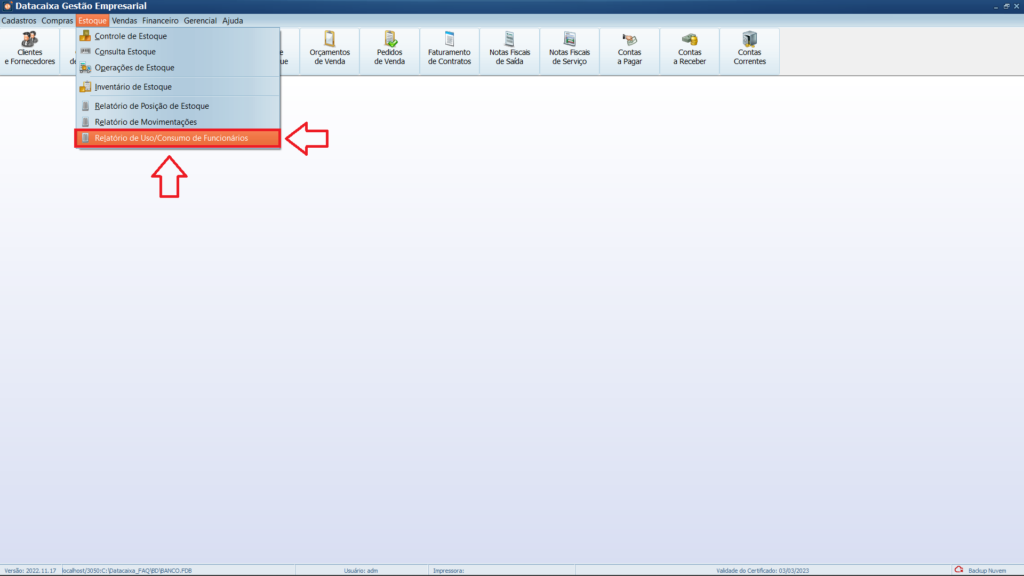This screenshot has height=576, width=1024.
Task: Select Controle de Estoque menu entry
Action: coord(130,36)
